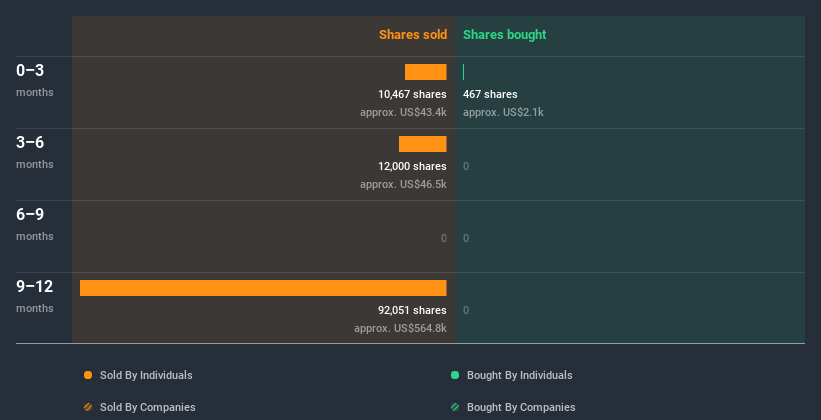Click the 0–3 months sold orange bar
Screen dimensions: 821x420
pos(426,72)
